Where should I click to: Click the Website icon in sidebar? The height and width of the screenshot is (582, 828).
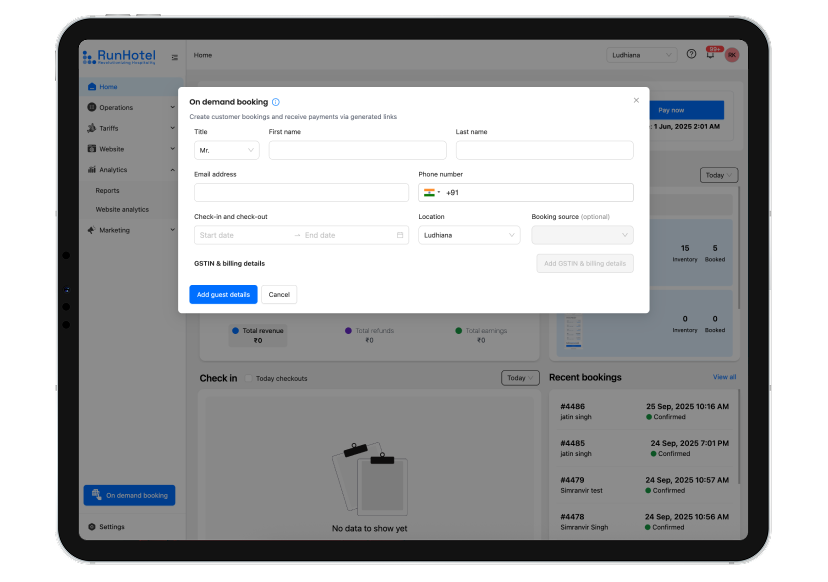click(92, 149)
